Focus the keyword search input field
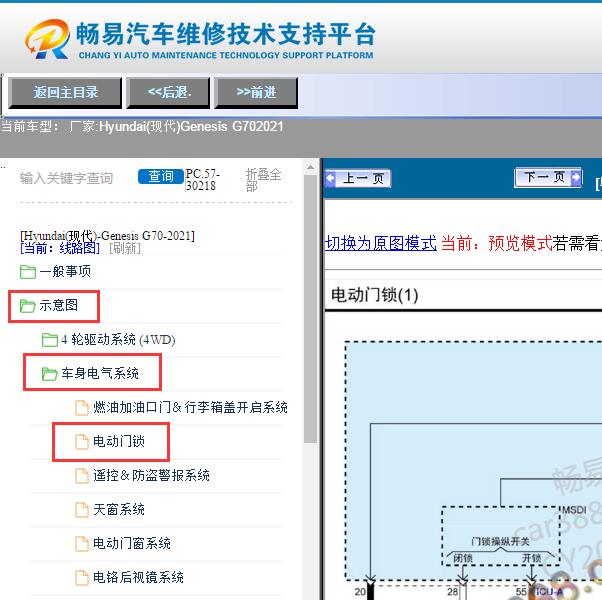The width and height of the screenshot is (602, 600). [76, 178]
